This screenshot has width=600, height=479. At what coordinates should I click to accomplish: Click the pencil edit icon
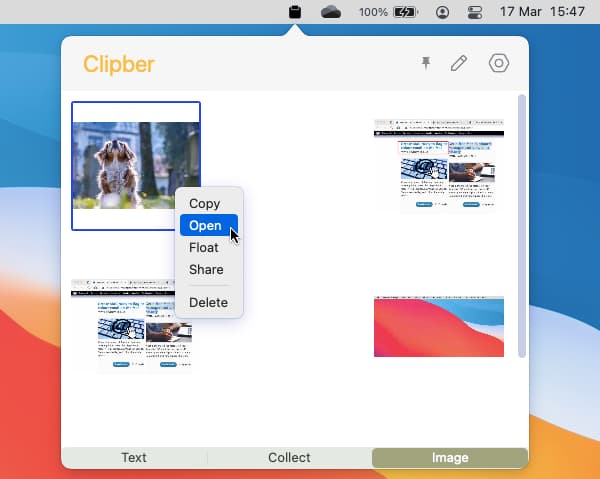pos(459,63)
